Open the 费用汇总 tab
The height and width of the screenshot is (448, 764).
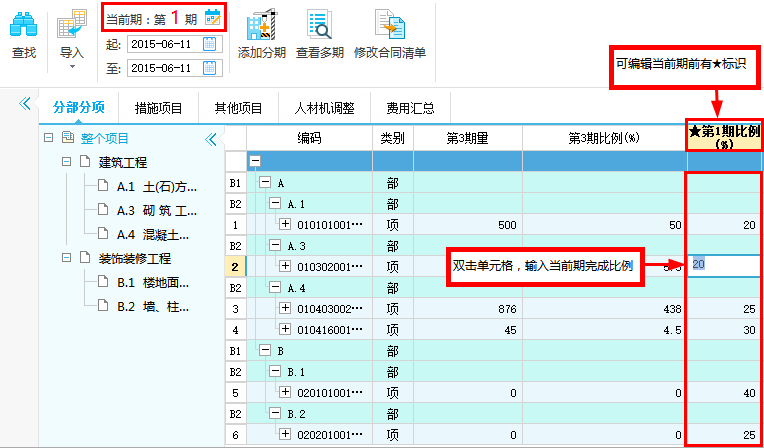pos(398,108)
